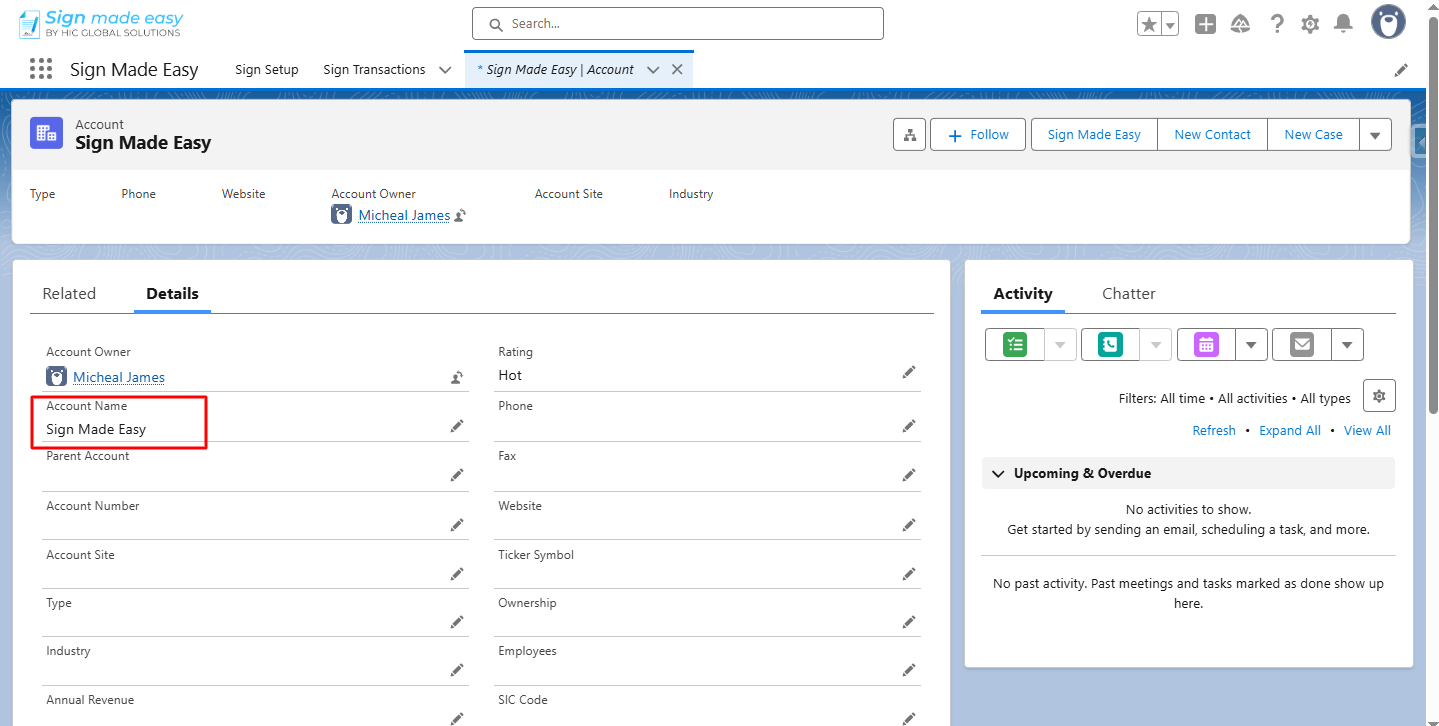
Task: Click the Follow button
Action: [977, 135]
